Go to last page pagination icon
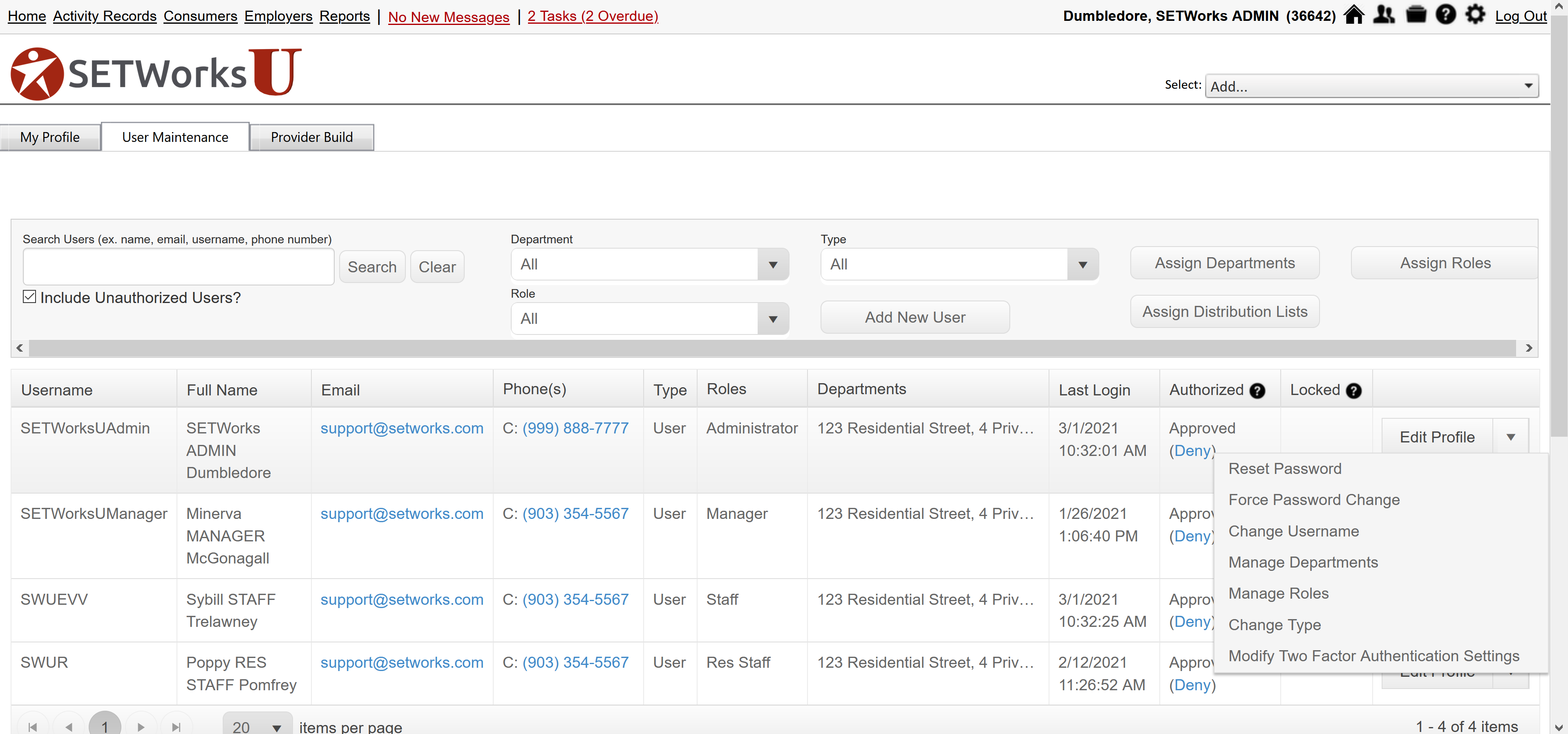Viewport: 1568px width, 734px height. coord(176,727)
